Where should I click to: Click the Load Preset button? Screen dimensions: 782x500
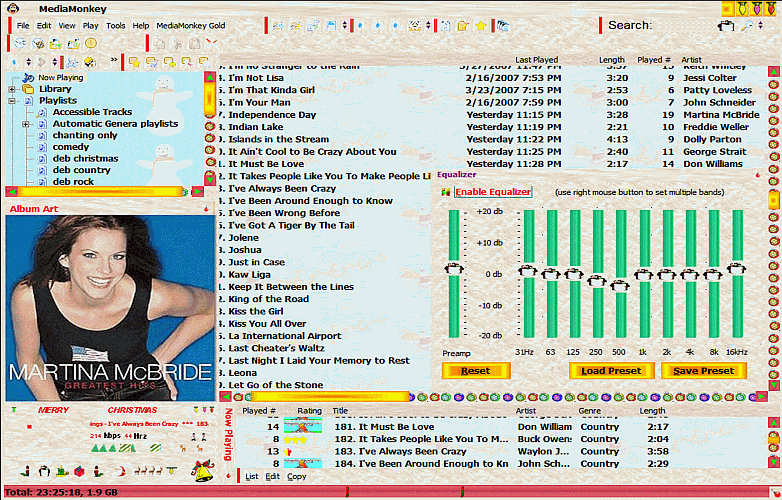pos(611,371)
